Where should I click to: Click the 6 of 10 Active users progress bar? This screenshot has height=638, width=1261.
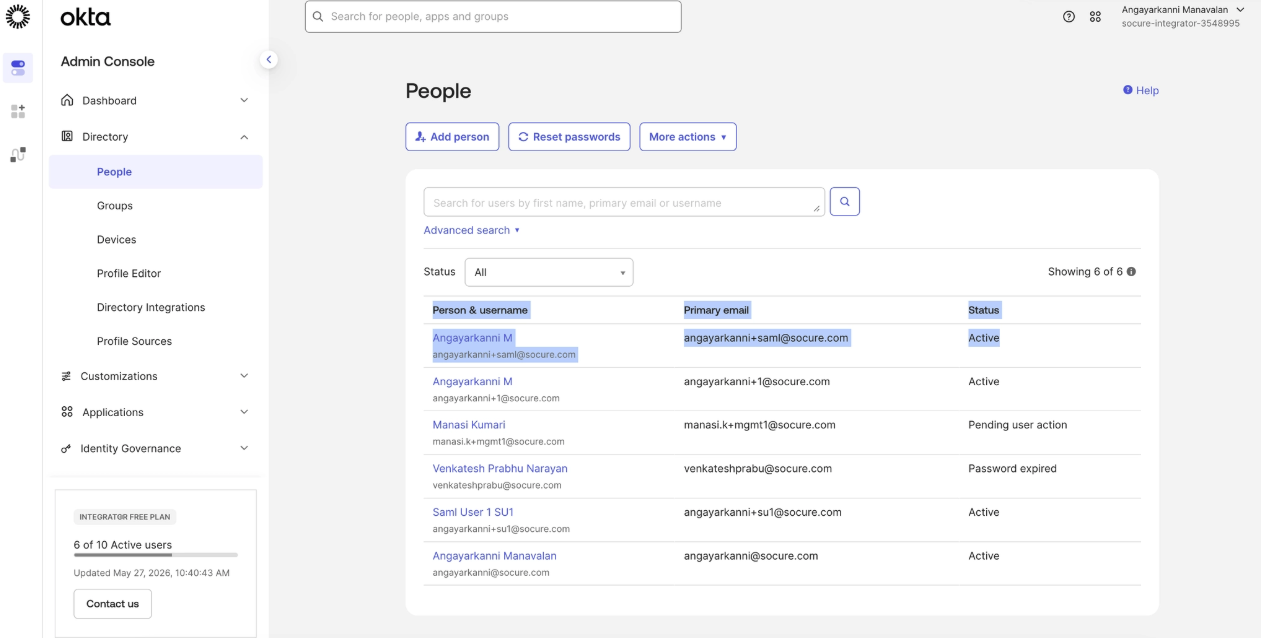(x=156, y=554)
